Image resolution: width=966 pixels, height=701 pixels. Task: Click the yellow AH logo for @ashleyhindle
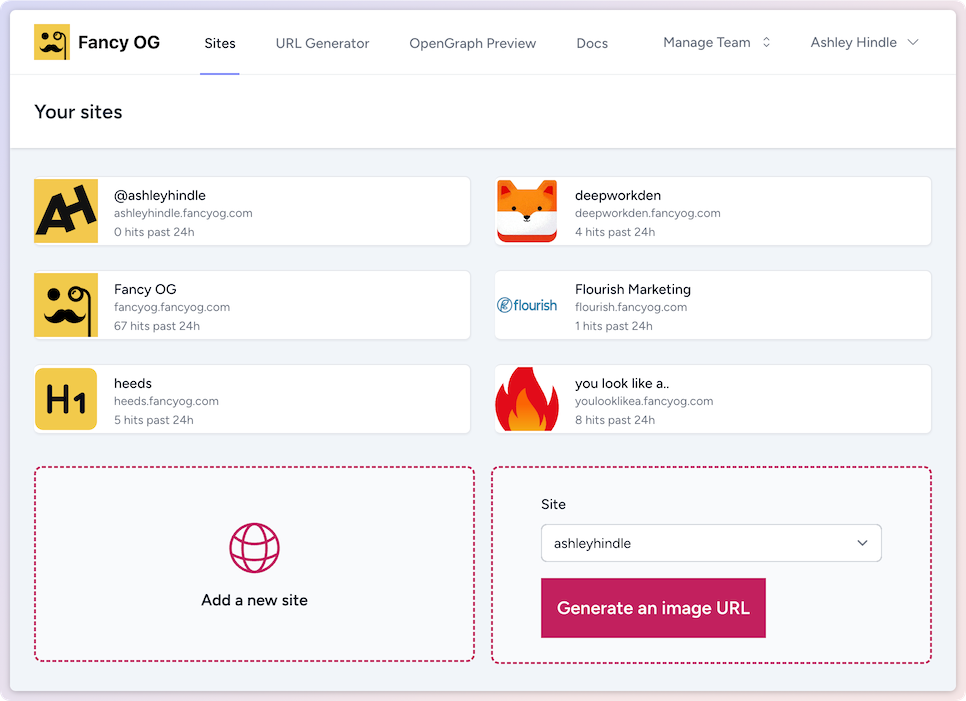(66, 211)
